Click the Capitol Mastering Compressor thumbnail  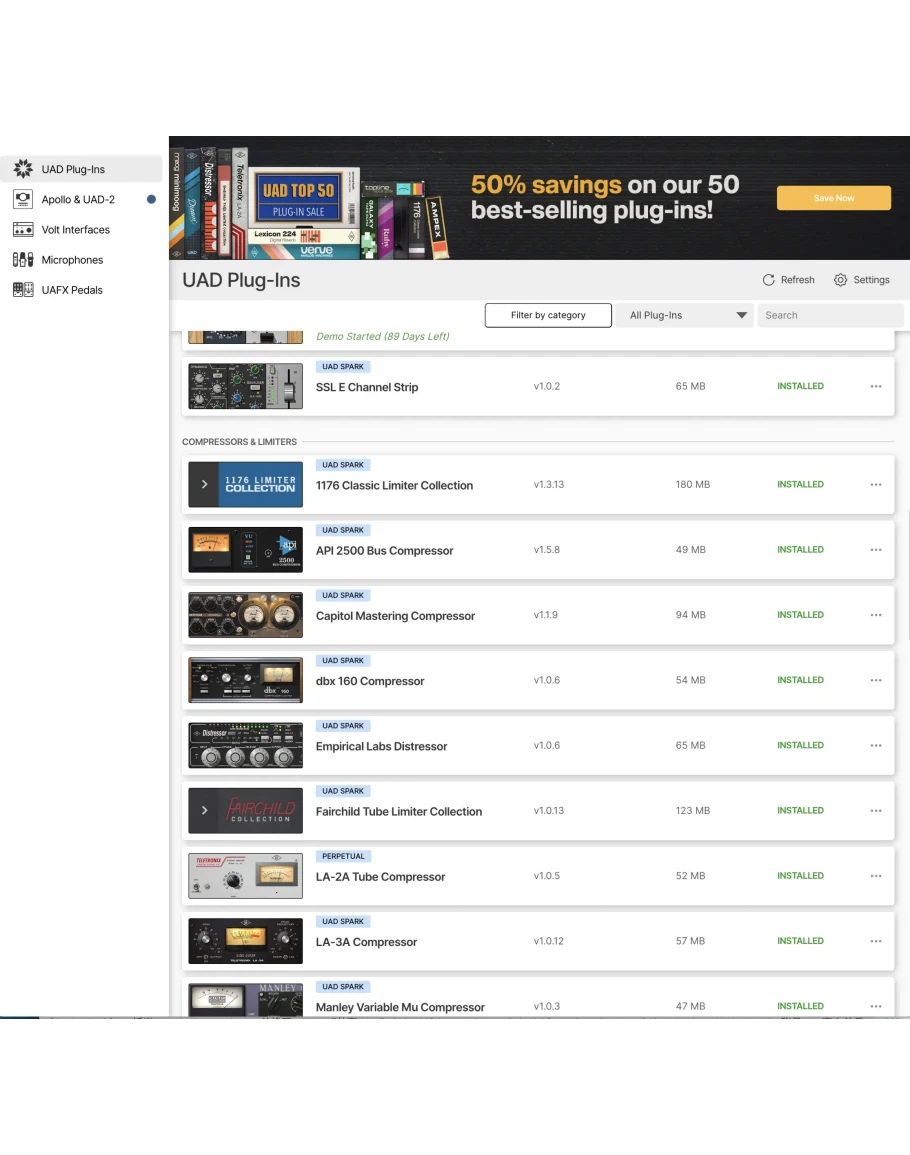click(x=245, y=615)
